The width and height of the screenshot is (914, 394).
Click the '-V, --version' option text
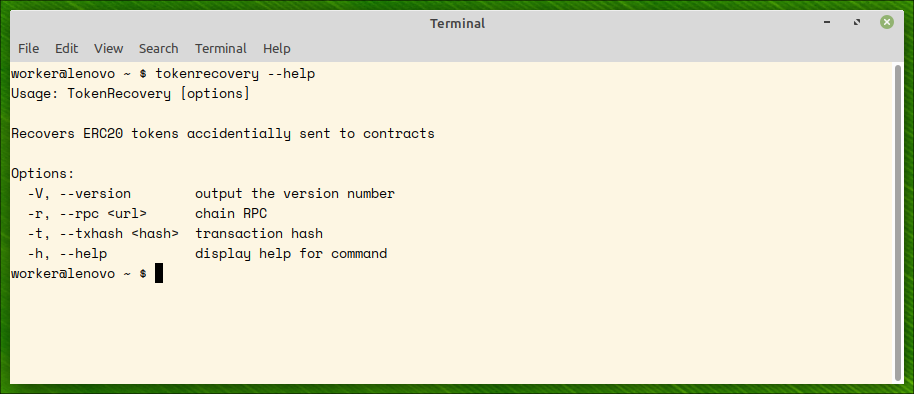(x=79, y=194)
